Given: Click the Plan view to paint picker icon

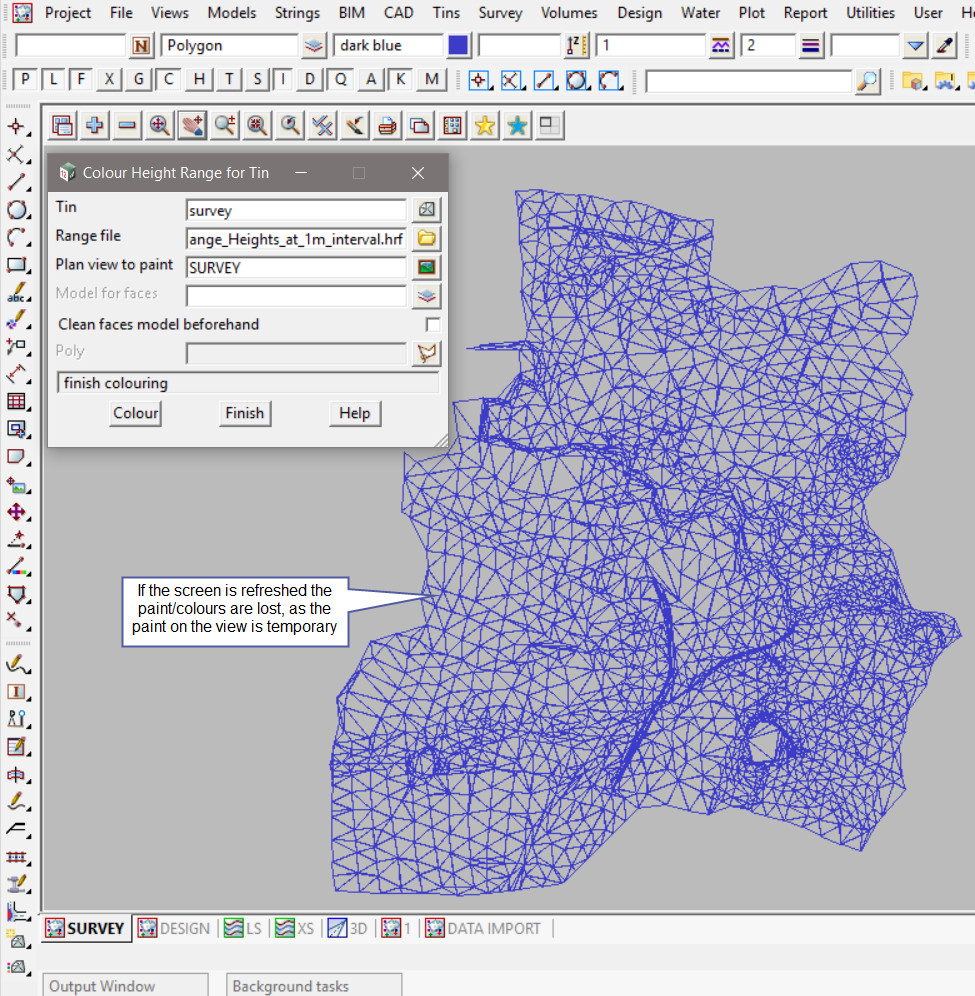Looking at the screenshot, I should (x=427, y=267).
